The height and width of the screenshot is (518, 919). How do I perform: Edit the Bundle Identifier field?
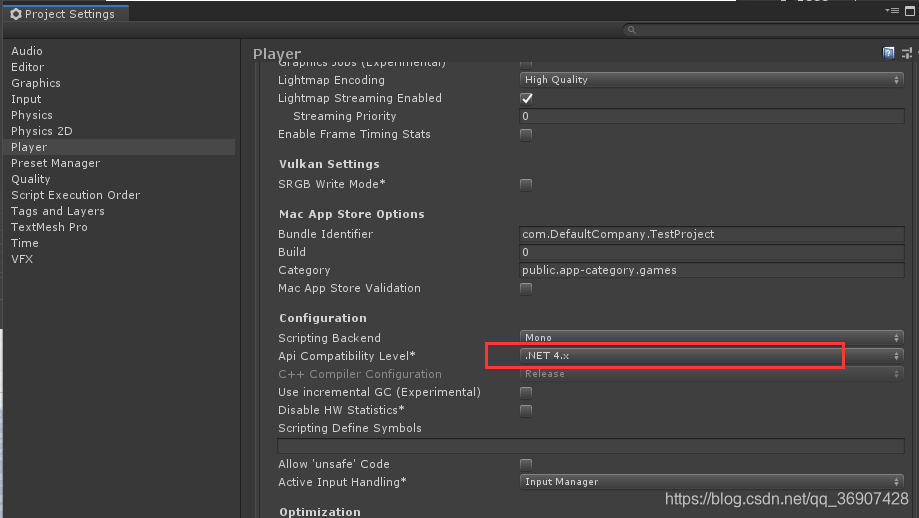(x=712, y=234)
